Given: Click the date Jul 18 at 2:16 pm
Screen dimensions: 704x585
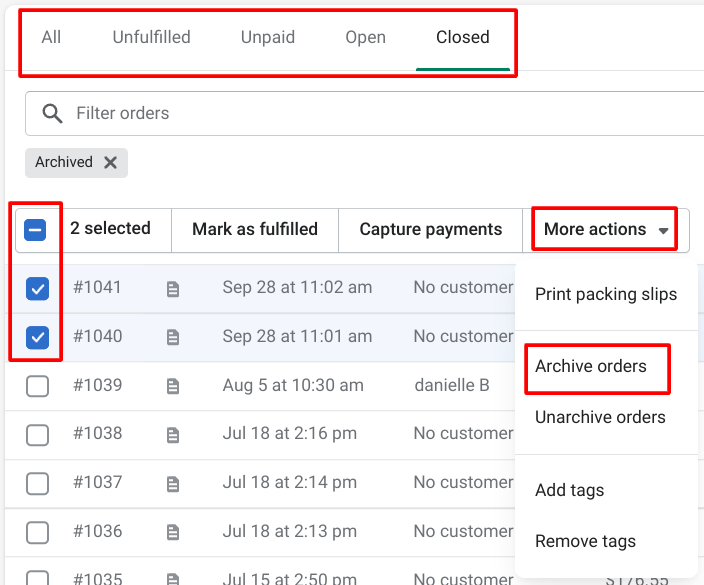Looking at the screenshot, I should [x=290, y=434].
